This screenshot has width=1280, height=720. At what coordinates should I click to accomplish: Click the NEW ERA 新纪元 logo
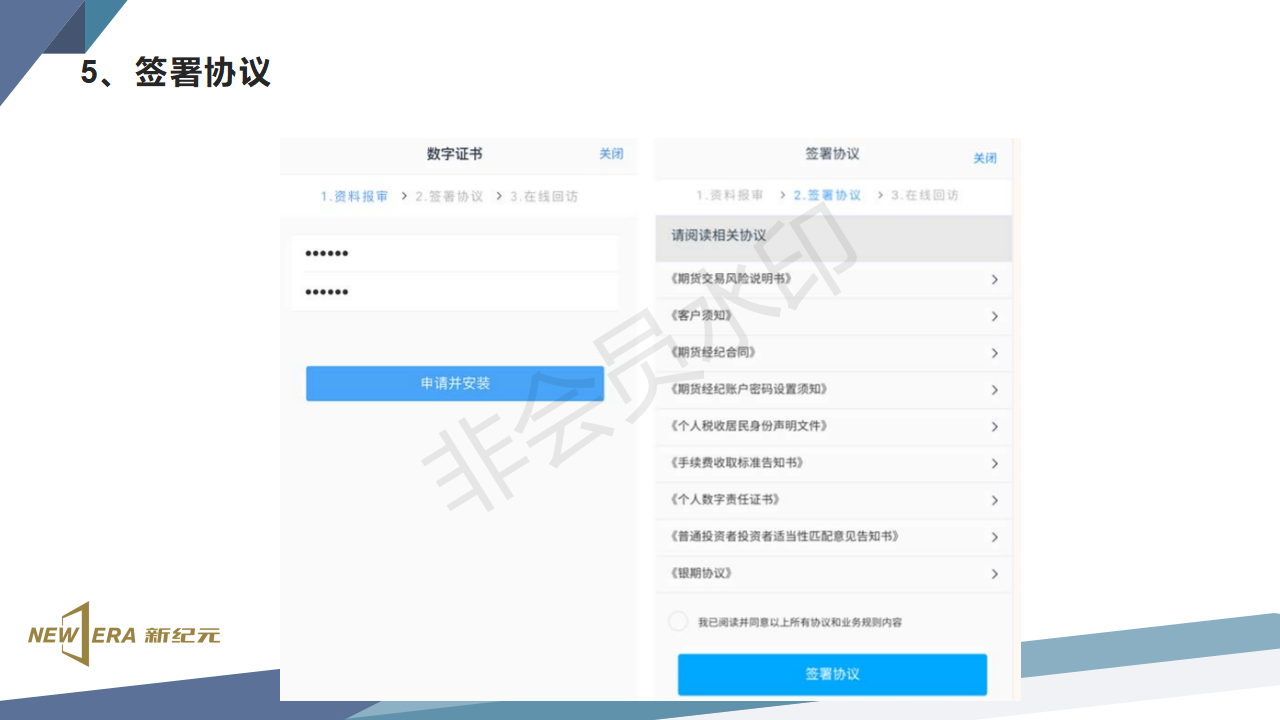(x=124, y=634)
